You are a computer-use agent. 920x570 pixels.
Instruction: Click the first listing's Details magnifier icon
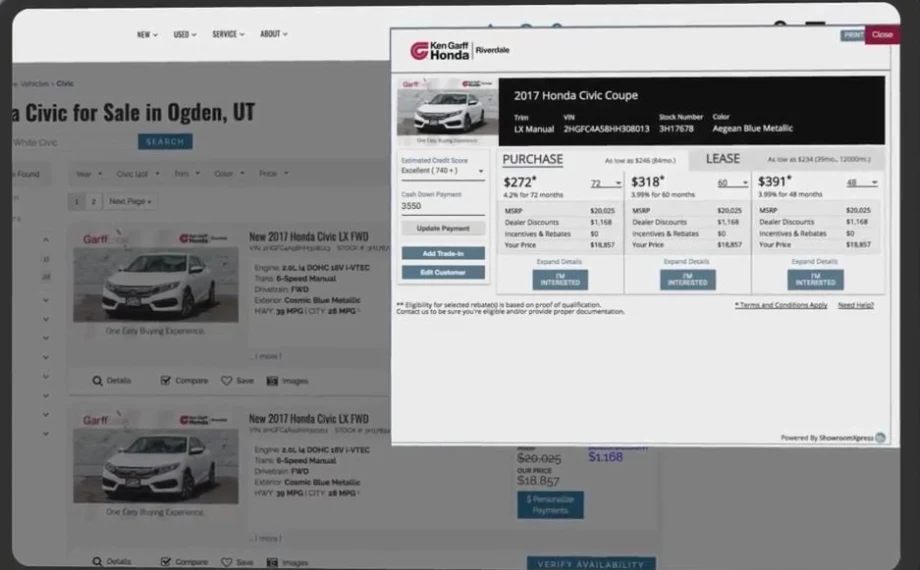pos(97,381)
